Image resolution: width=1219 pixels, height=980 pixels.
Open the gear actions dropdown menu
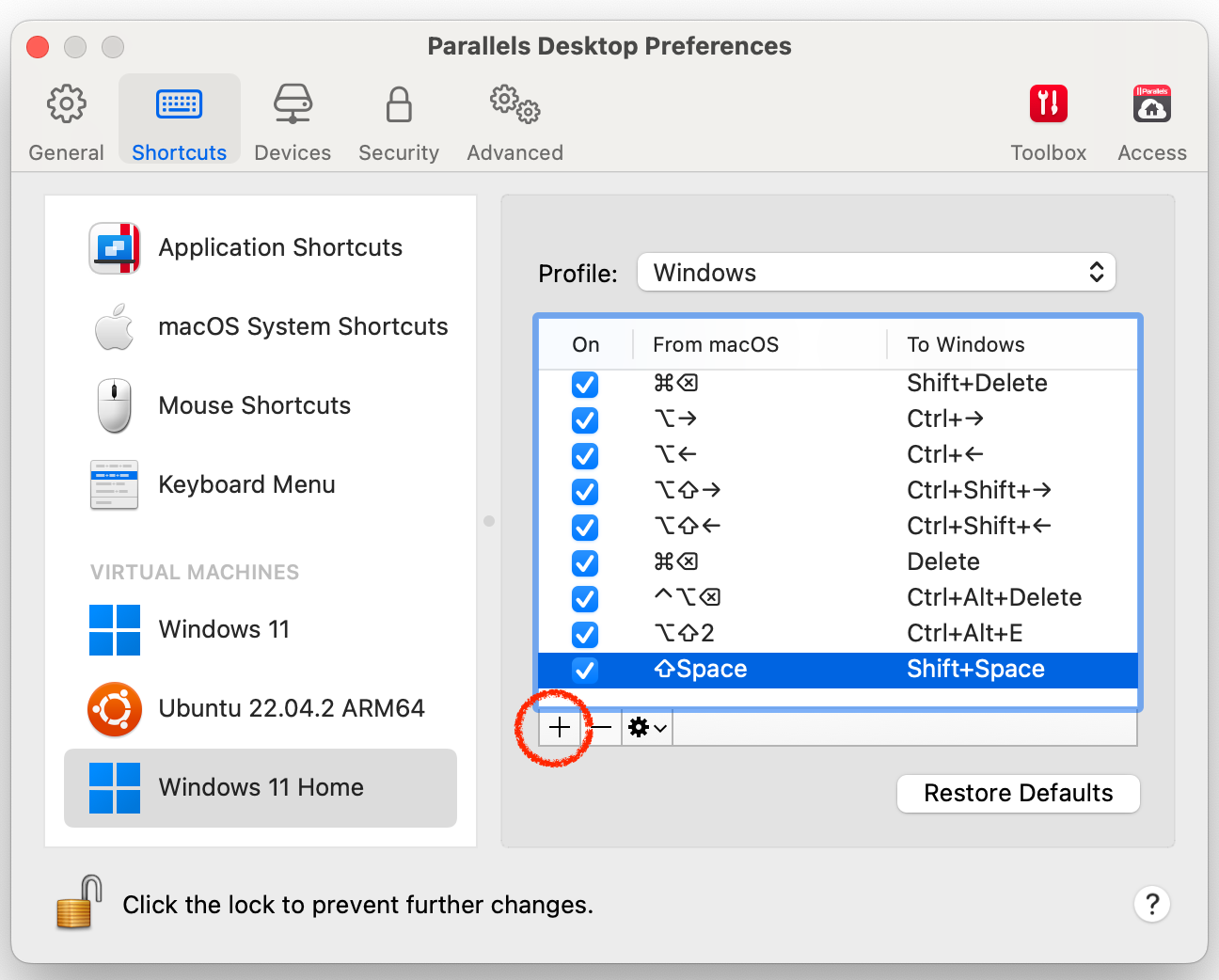point(647,727)
